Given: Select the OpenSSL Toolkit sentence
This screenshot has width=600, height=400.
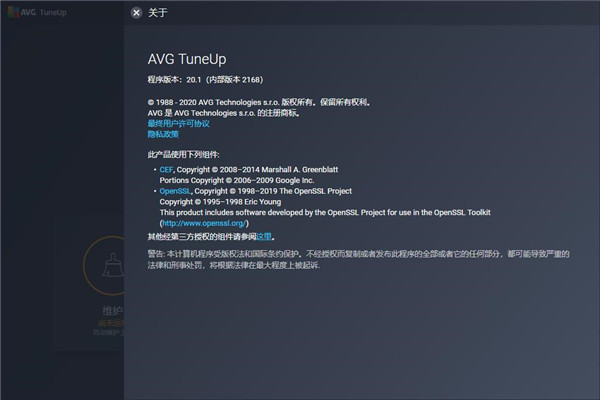Looking at the screenshot, I should pyautogui.click(x=325, y=212).
